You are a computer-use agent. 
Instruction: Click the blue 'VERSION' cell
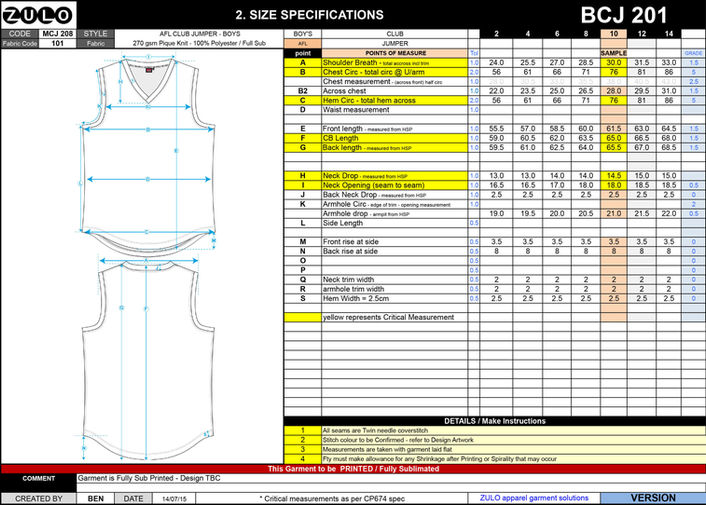(x=653, y=498)
